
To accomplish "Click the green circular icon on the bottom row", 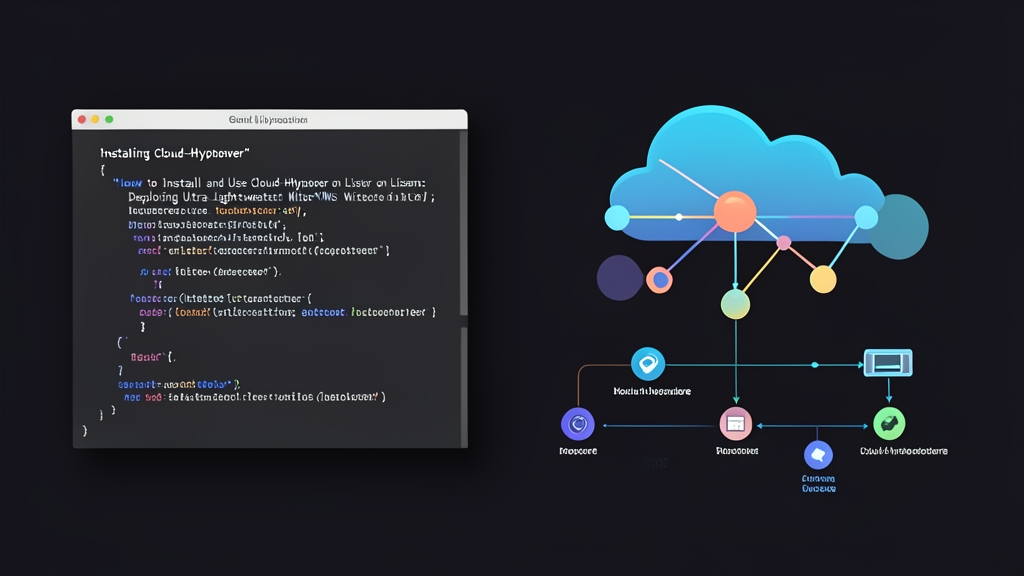I will pos(889,424).
